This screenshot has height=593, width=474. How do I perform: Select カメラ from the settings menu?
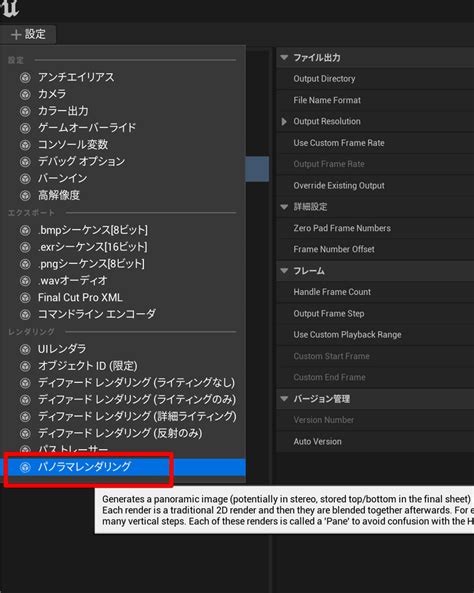click(x=52, y=94)
